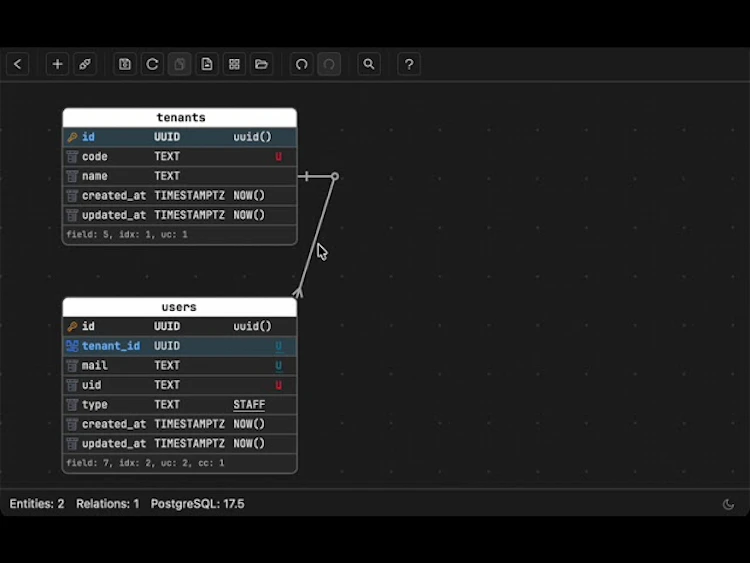Click the 'id' field in tenants table
Image resolution: width=750 pixels, height=563 pixels.
tap(88, 137)
